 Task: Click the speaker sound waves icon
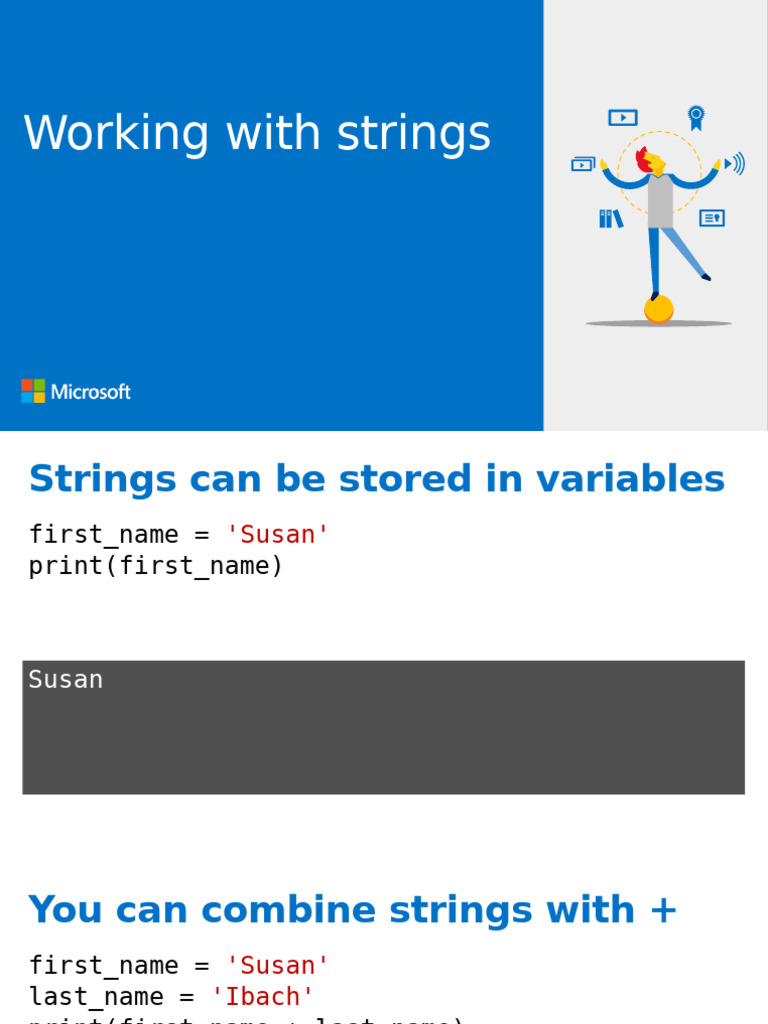click(x=735, y=163)
